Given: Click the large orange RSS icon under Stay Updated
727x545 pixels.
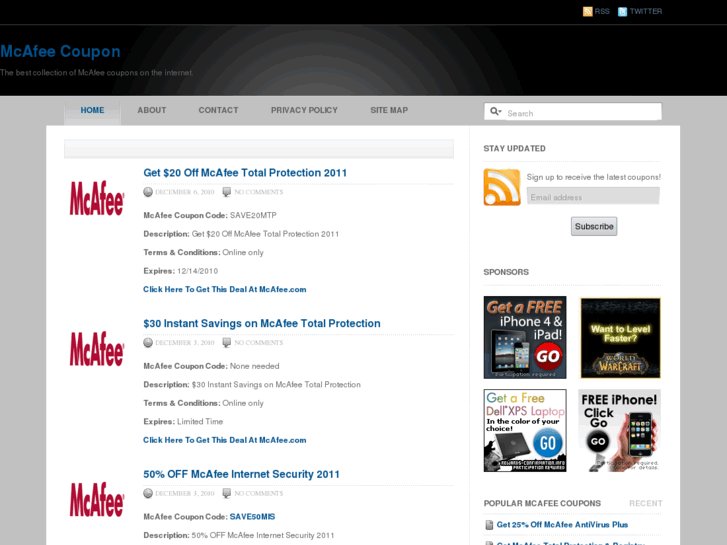Looking at the screenshot, I should click(502, 187).
